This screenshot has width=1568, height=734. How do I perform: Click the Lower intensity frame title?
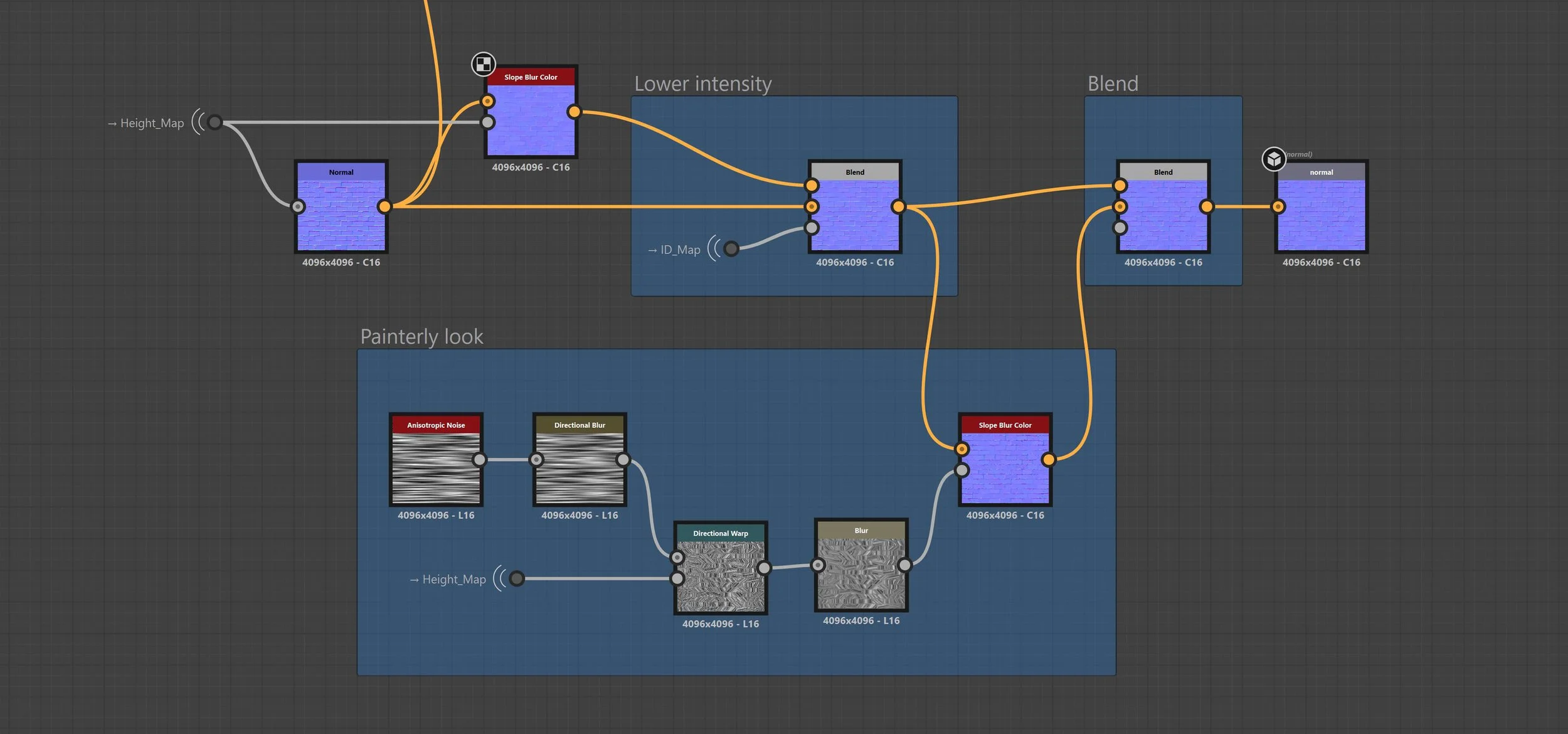702,84
